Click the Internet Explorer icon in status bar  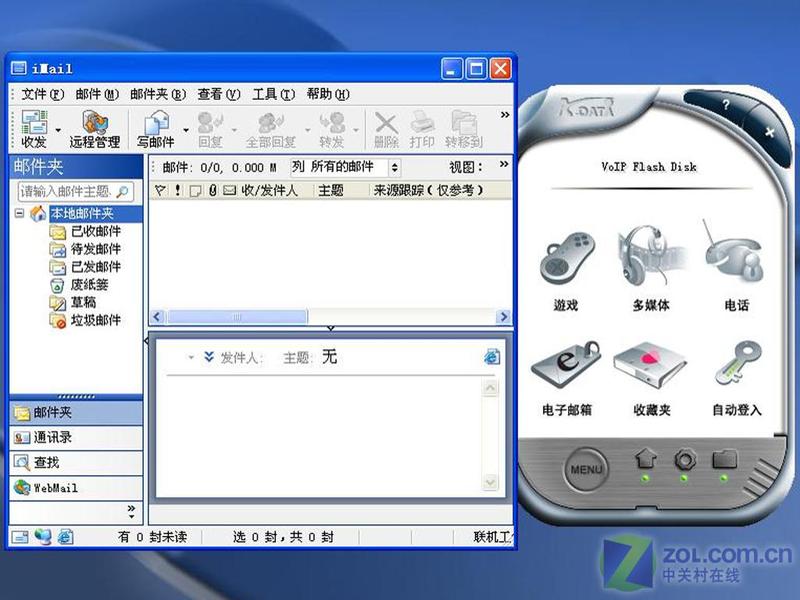pyautogui.click(x=65, y=536)
